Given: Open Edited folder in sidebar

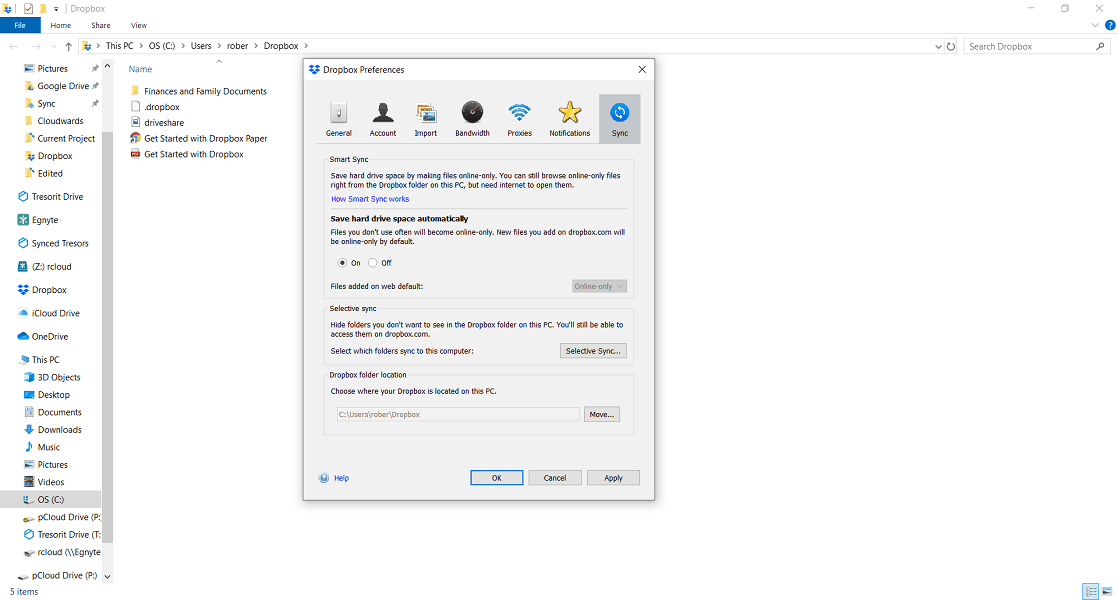Looking at the screenshot, I should pos(50,173).
